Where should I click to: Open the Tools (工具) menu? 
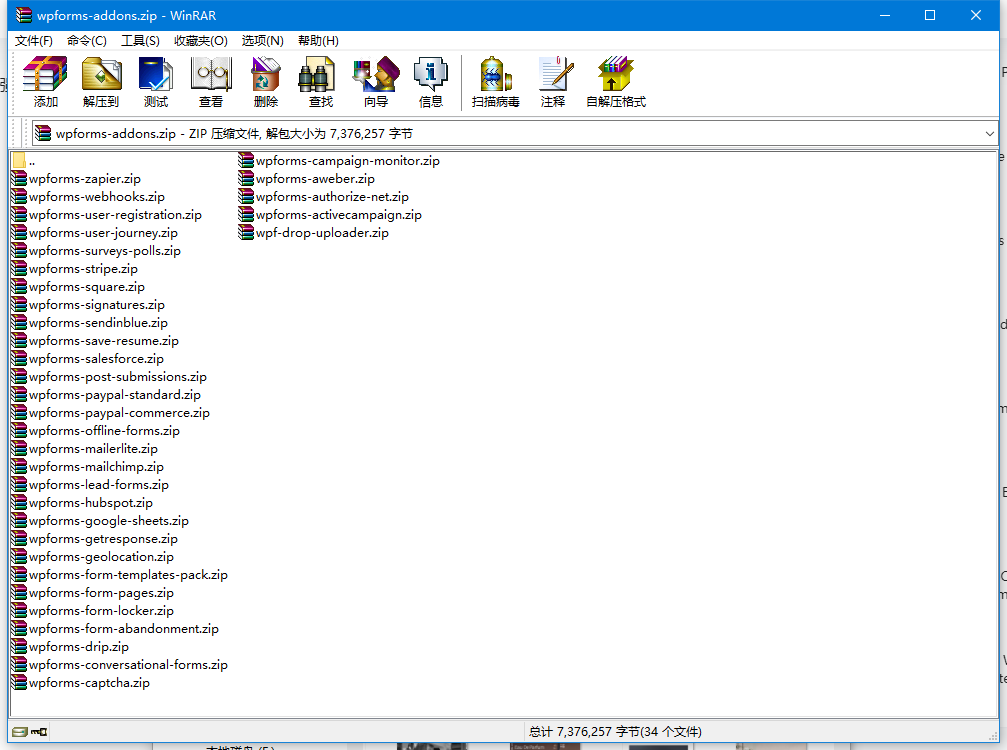click(x=140, y=40)
